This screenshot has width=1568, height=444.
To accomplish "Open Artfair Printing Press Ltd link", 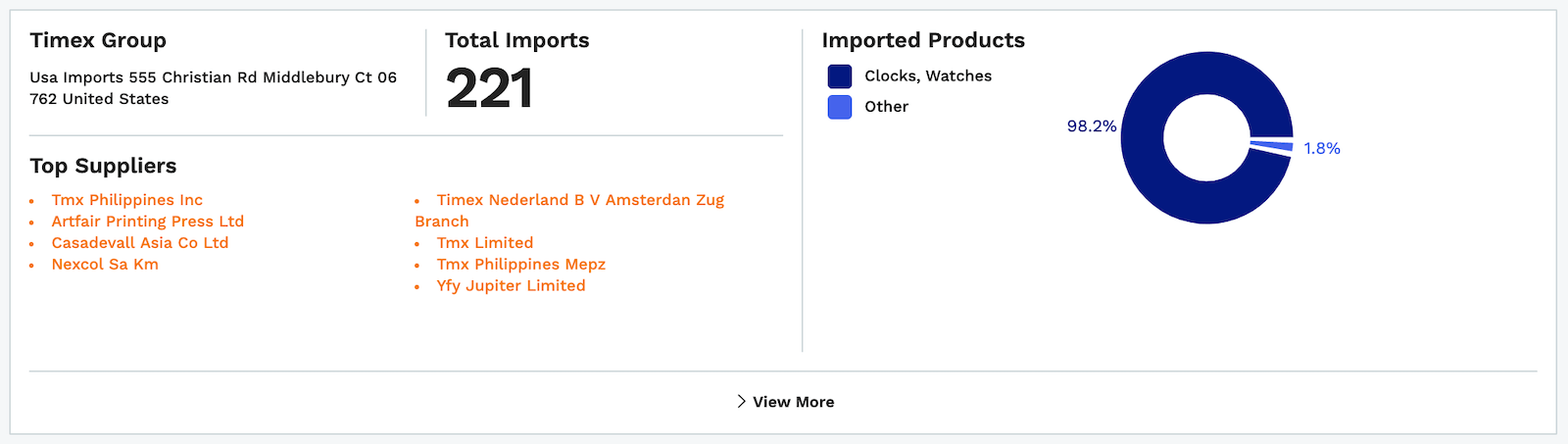I will [147, 222].
